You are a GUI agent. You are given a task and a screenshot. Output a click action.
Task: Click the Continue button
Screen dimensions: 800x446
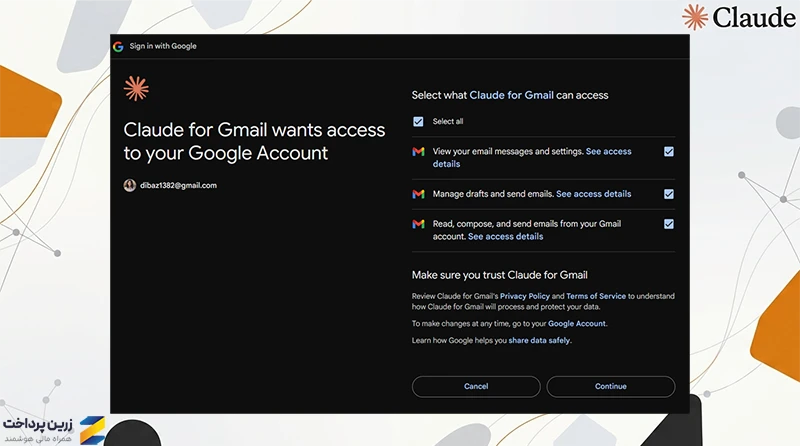click(x=611, y=386)
